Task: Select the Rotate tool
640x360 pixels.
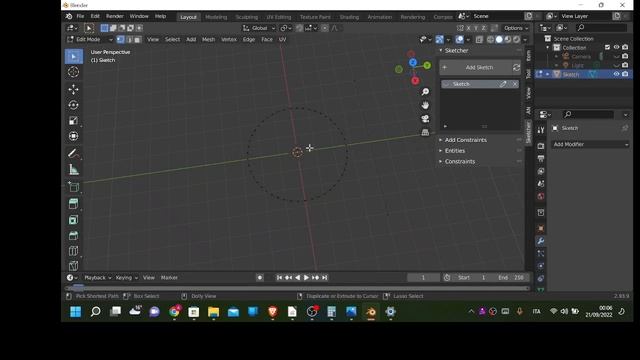Action: 73,105
